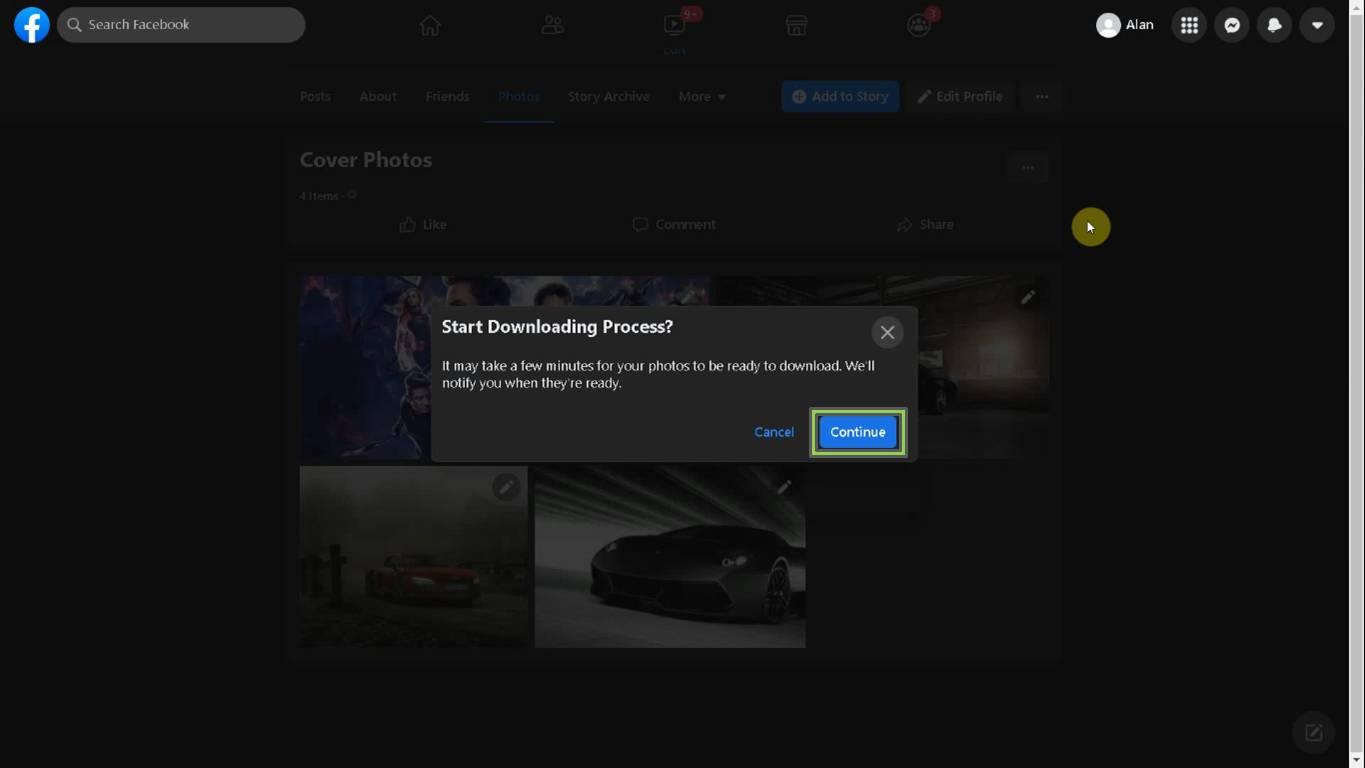Open the Marketplace icon
The image size is (1365, 768).
pyautogui.click(x=796, y=25)
